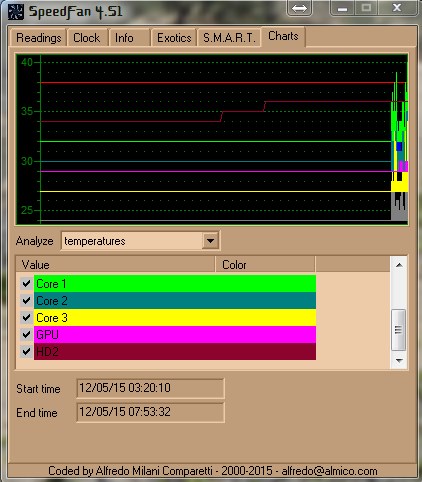
Task: Click the list scrollbar up arrow
Action: 399,265
